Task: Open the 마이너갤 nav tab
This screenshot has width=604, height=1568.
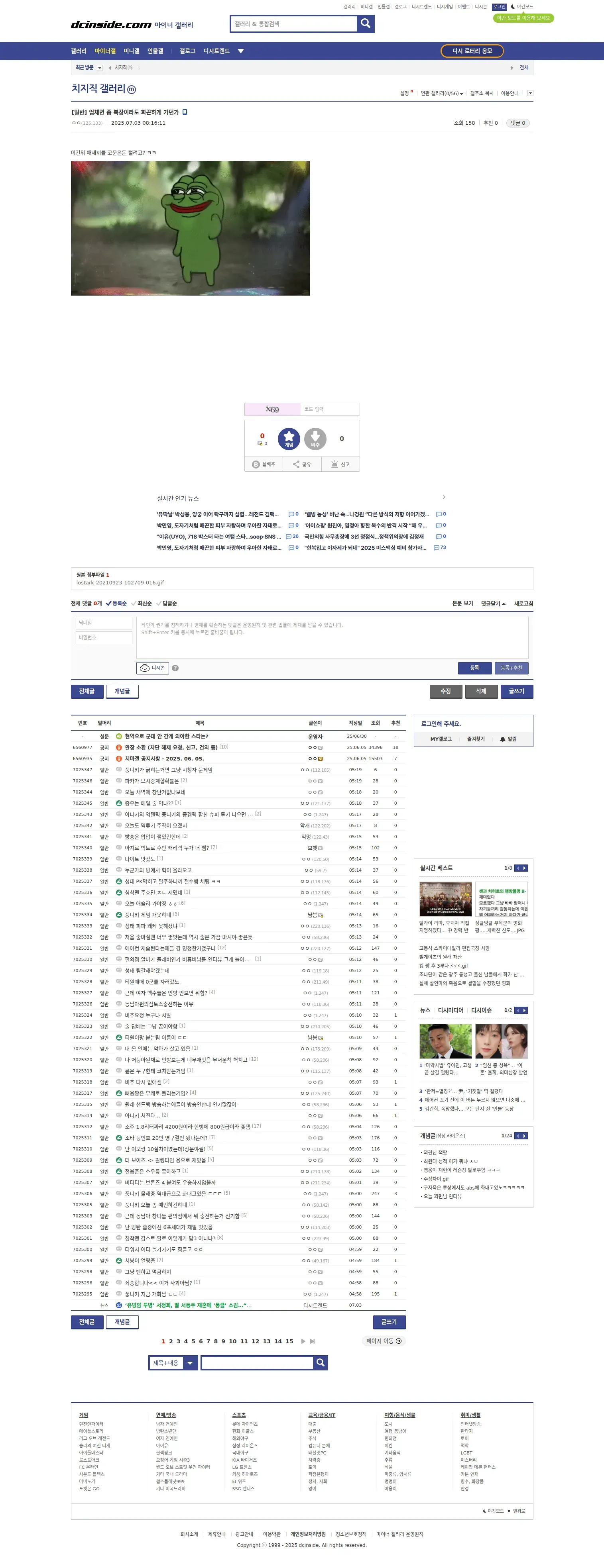Action: pyautogui.click(x=105, y=51)
